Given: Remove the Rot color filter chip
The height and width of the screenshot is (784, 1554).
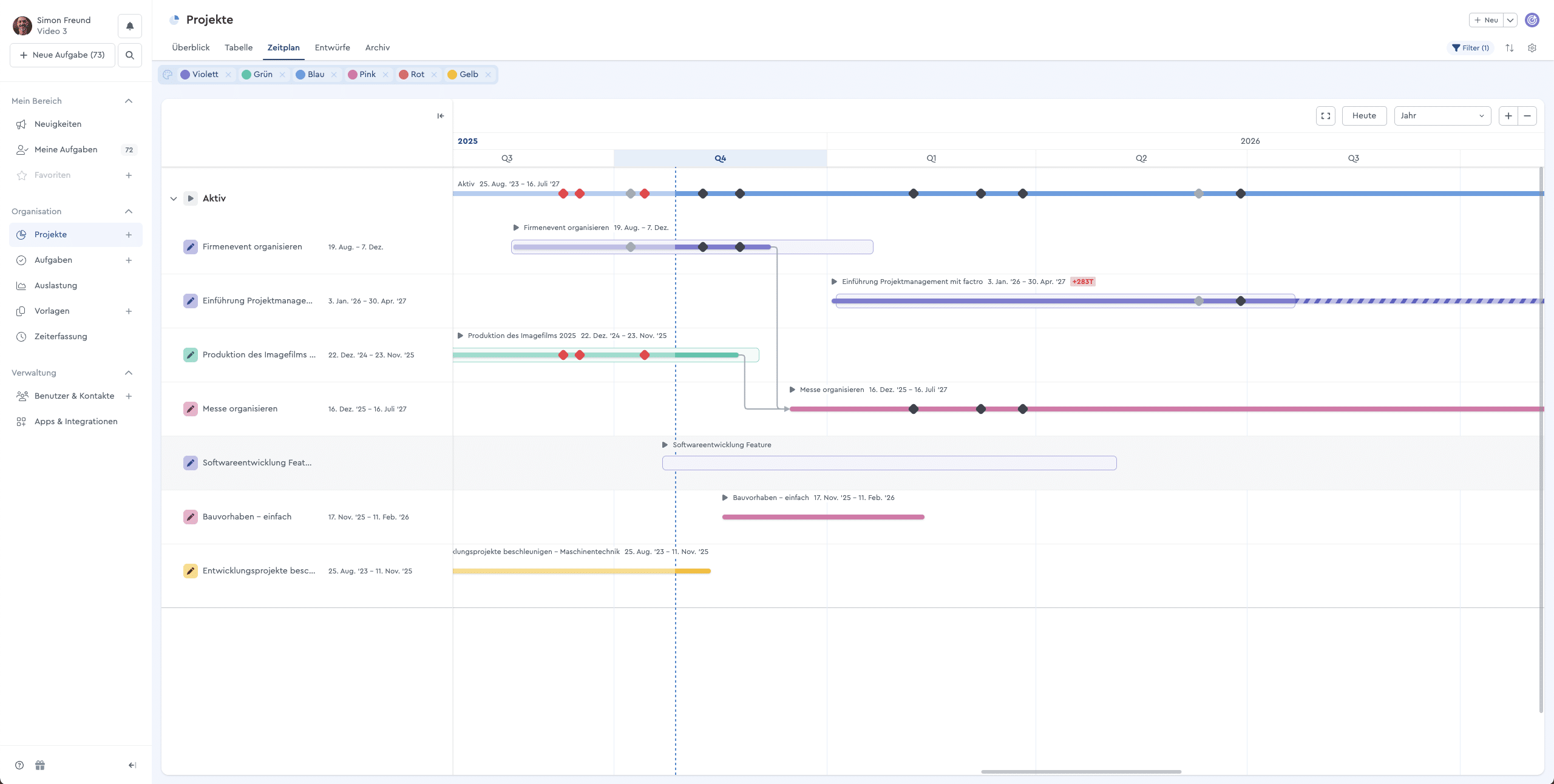Looking at the screenshot, I should click(434, 74).
